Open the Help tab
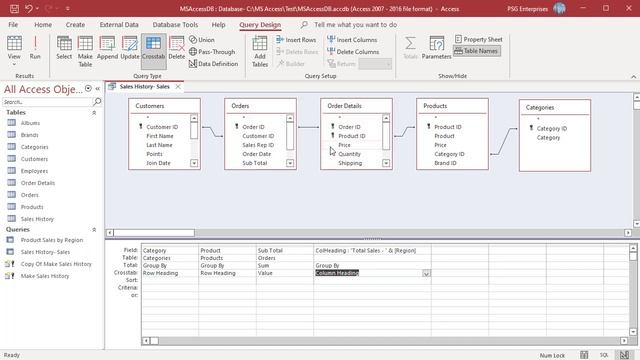 tap(218, 24)
